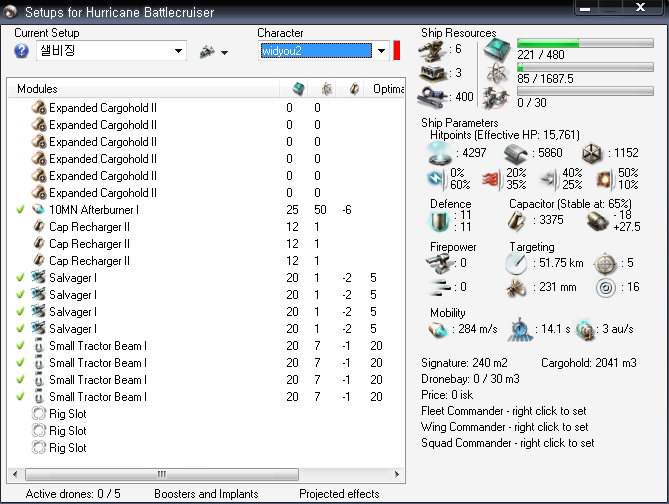The height and width of the screenshot is (504, 669).
Task: Open the ship icon dropdown arrow
Action: pyautogui.click(x=224, y=52)
